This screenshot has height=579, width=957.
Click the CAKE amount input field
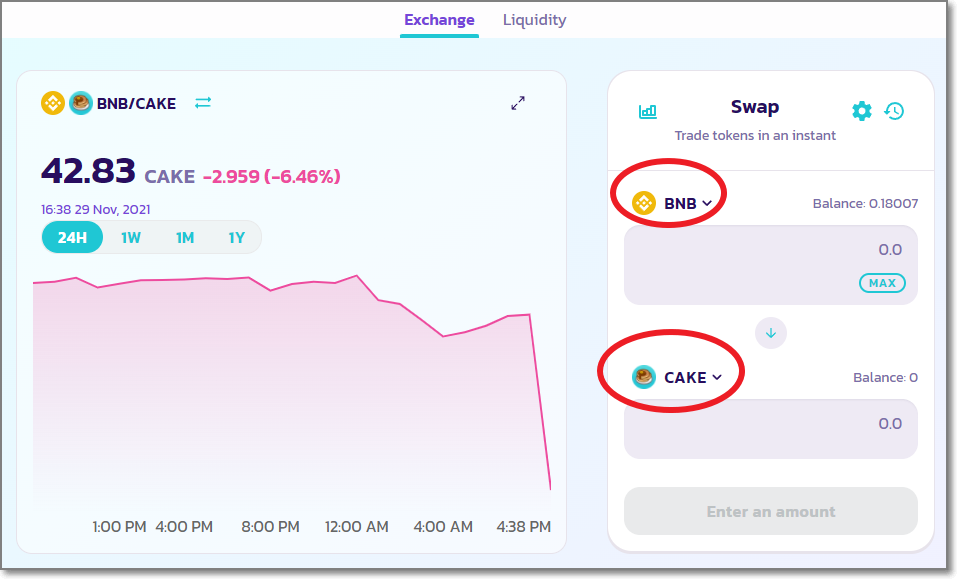[771, 429]
